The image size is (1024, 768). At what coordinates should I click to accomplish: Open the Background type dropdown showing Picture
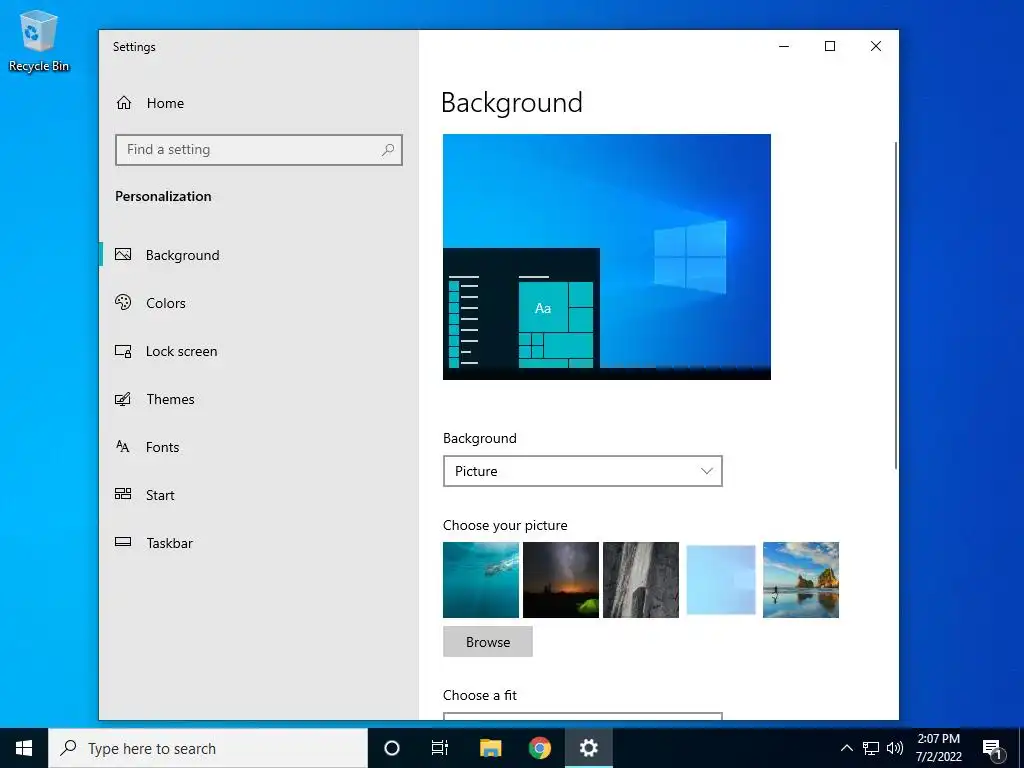(x=583, y=471)
